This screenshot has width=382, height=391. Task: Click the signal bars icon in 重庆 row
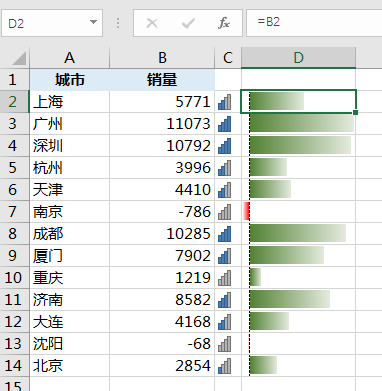click(x=224, y=278)
